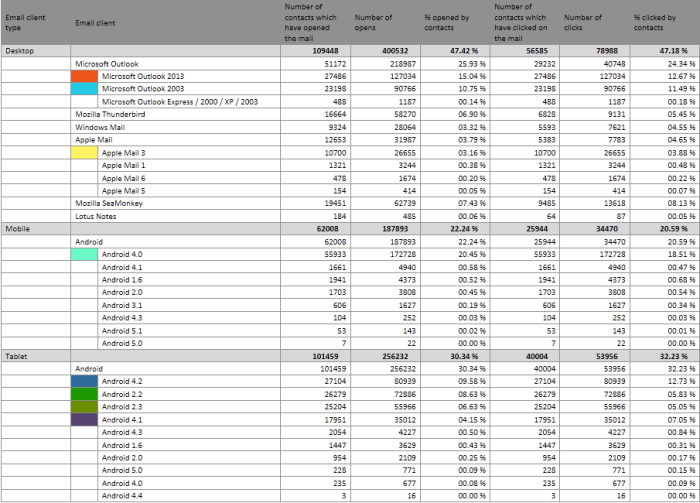
Task: Click the Tablet group row label
Action: pyautogui.click(x=18, y=355)
